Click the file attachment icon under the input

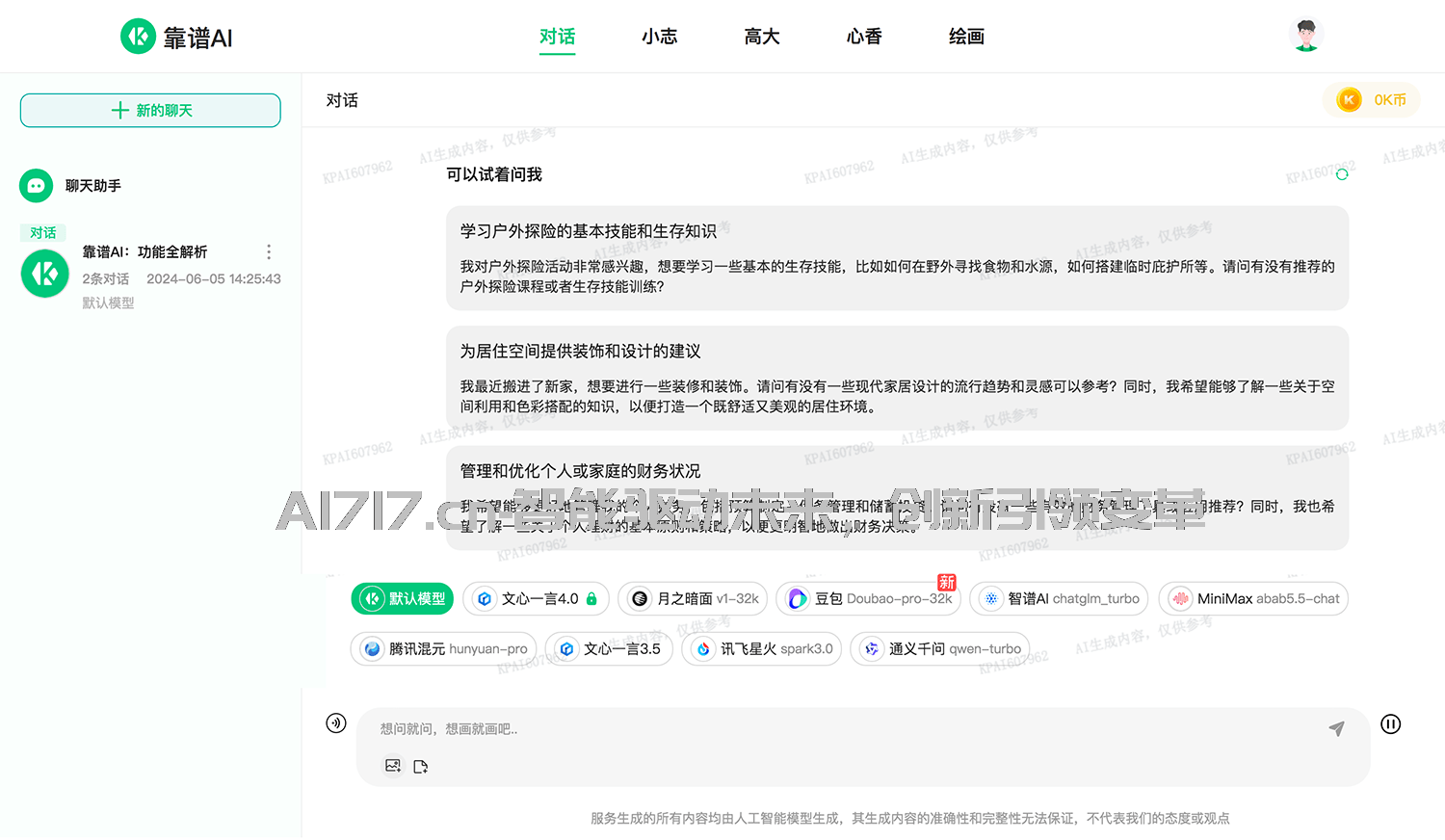(420, 767)
